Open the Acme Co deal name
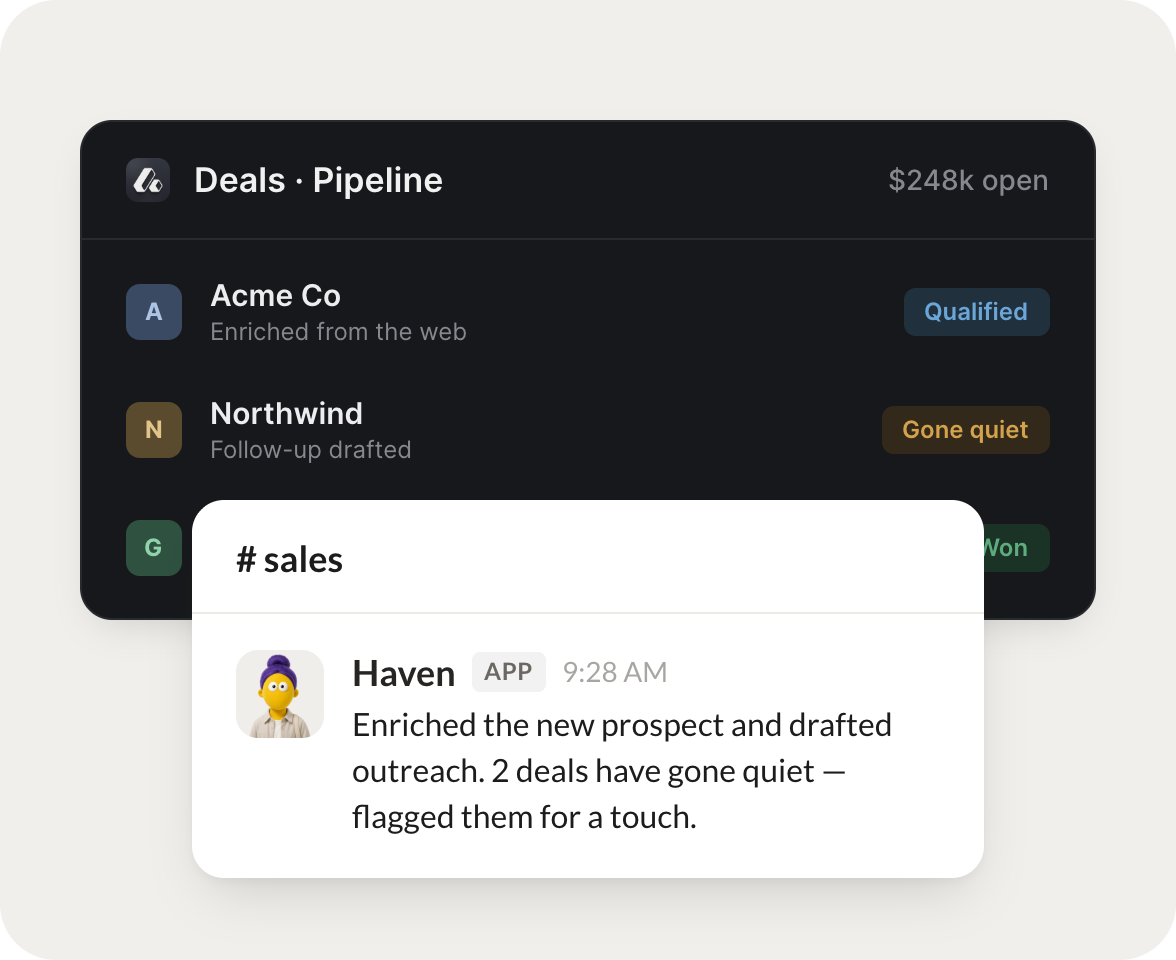This screenshot has width=1176, height=960. pos(275,296)
